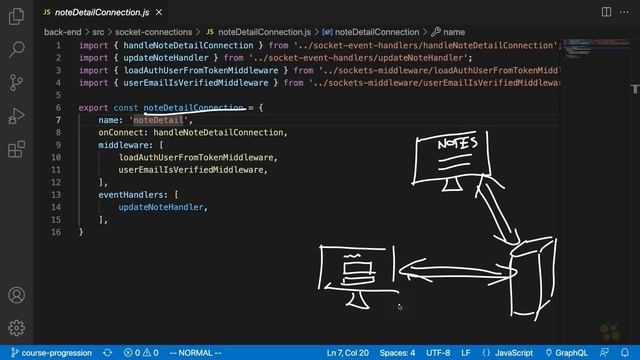Click the import path for updateNoteHandler
Image resolution: width=640 pixels, height=360 pixels.
(358, 58)
